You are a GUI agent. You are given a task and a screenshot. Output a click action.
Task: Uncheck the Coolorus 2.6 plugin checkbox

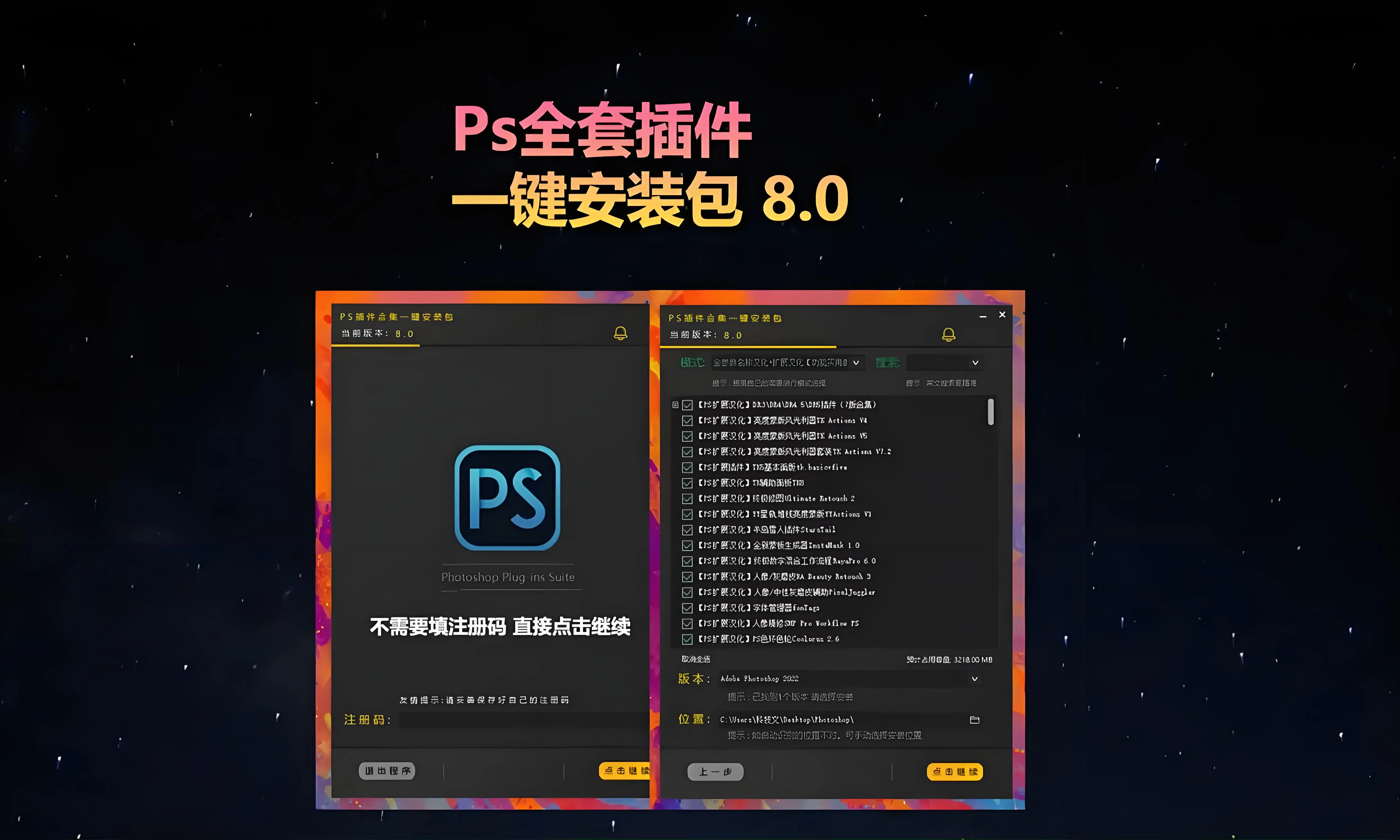[x=687, y=639]
